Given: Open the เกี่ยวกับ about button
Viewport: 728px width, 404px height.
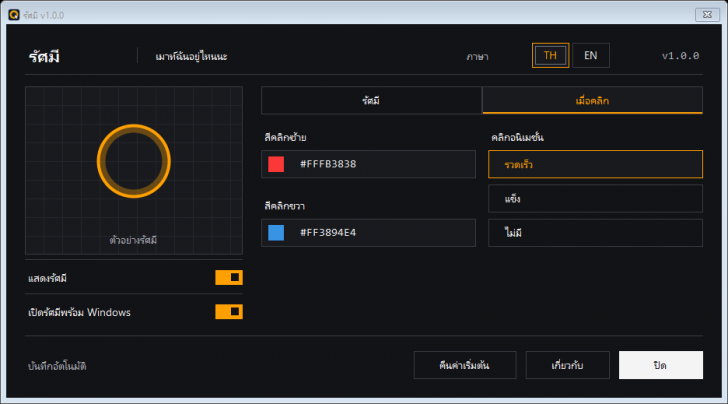Looking at the screenshot, I should click(x=567, y=365).
